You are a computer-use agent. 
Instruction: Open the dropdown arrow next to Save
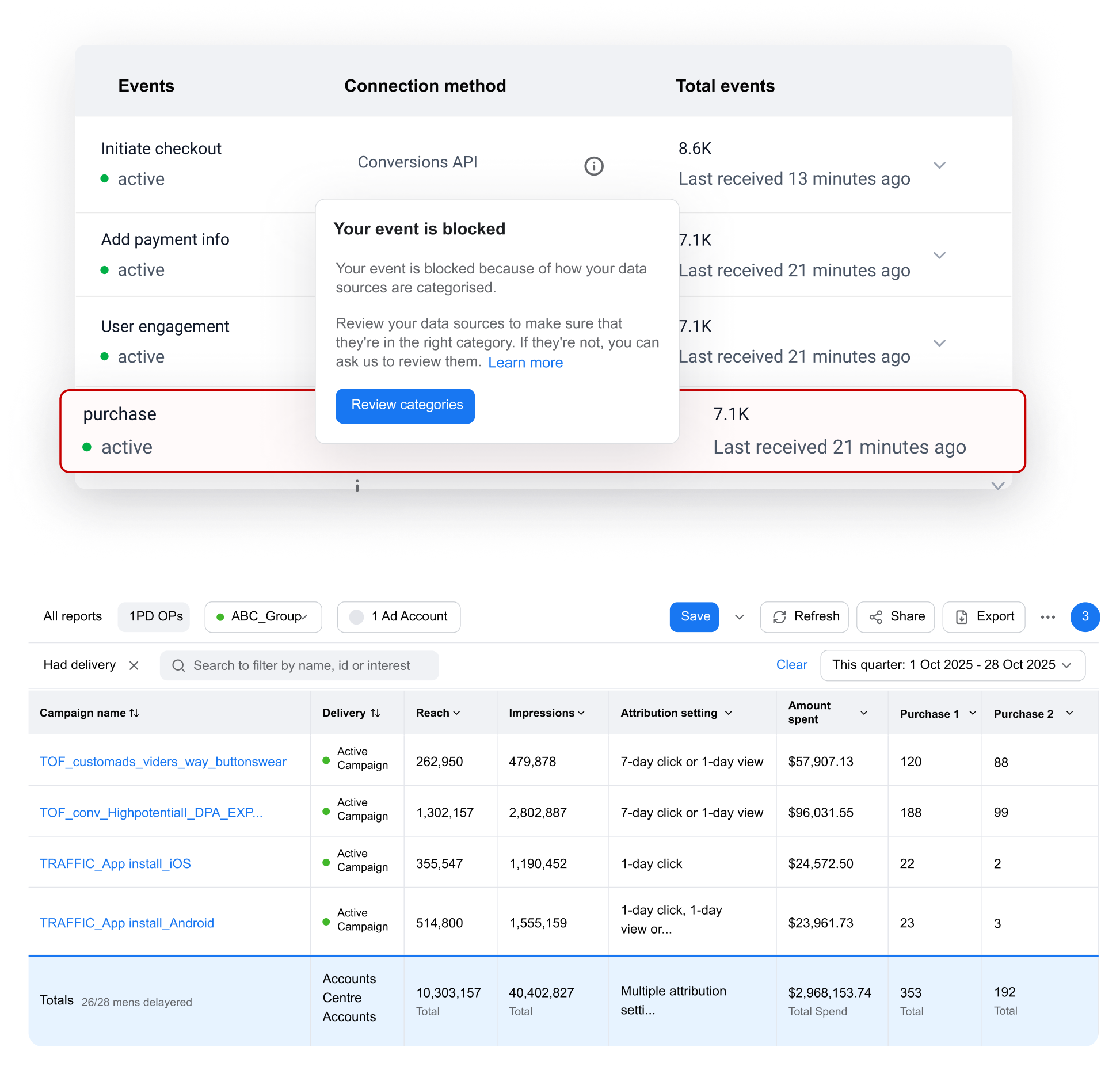740,617
